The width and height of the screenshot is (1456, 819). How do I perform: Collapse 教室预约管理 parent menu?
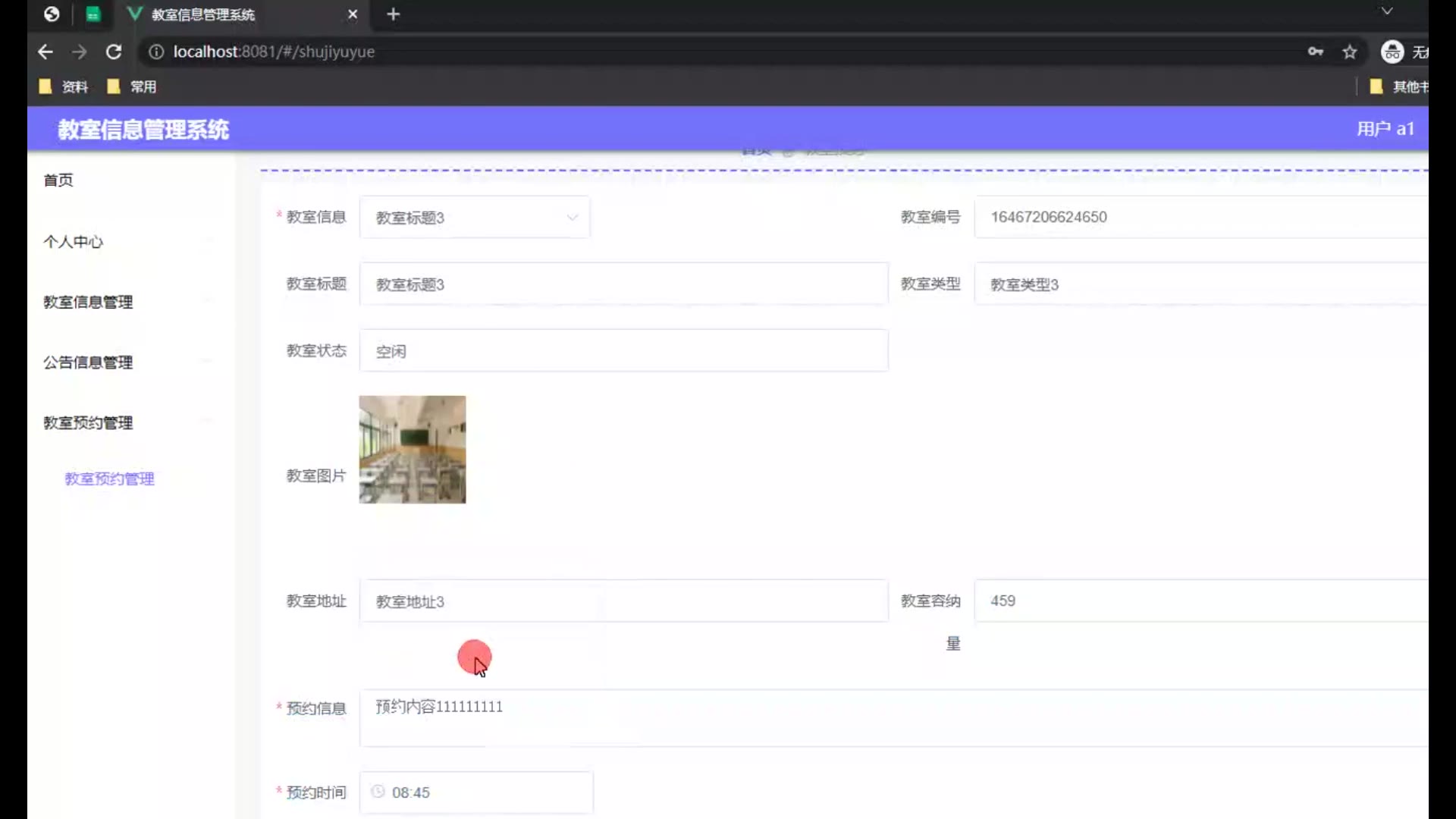(88, 423)
